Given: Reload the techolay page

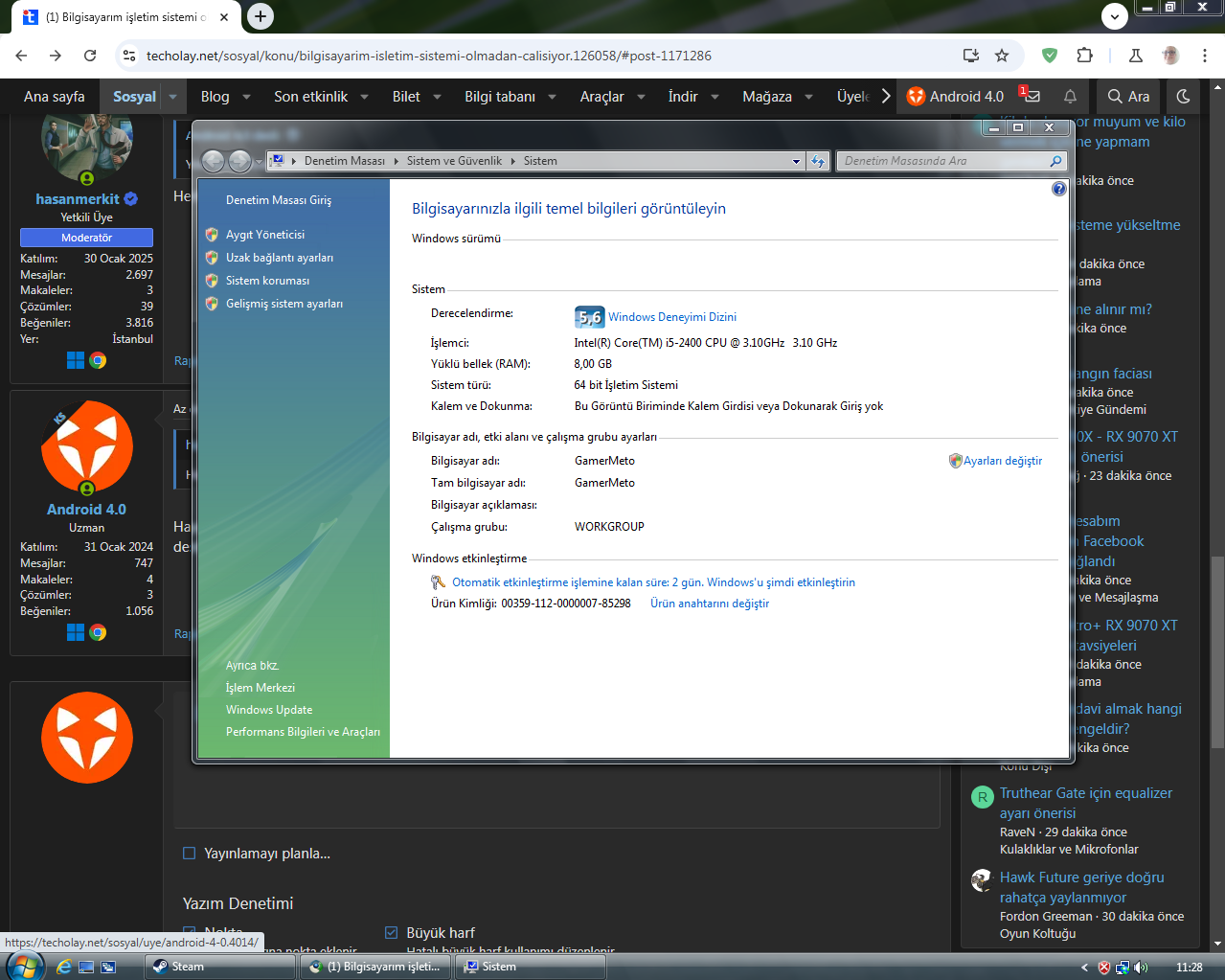Looking at the screenshot, I should point(90,56).
